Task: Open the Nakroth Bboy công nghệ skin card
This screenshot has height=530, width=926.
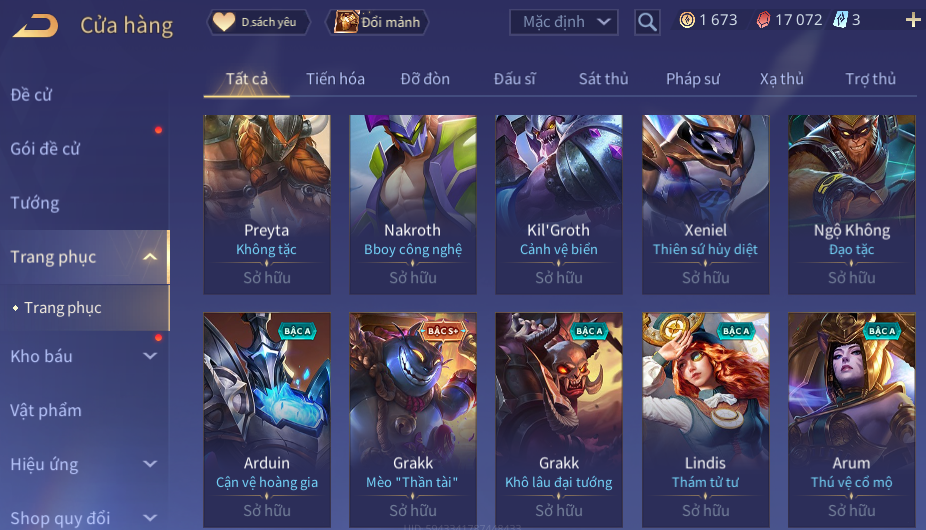Action: tap(413, 204)
